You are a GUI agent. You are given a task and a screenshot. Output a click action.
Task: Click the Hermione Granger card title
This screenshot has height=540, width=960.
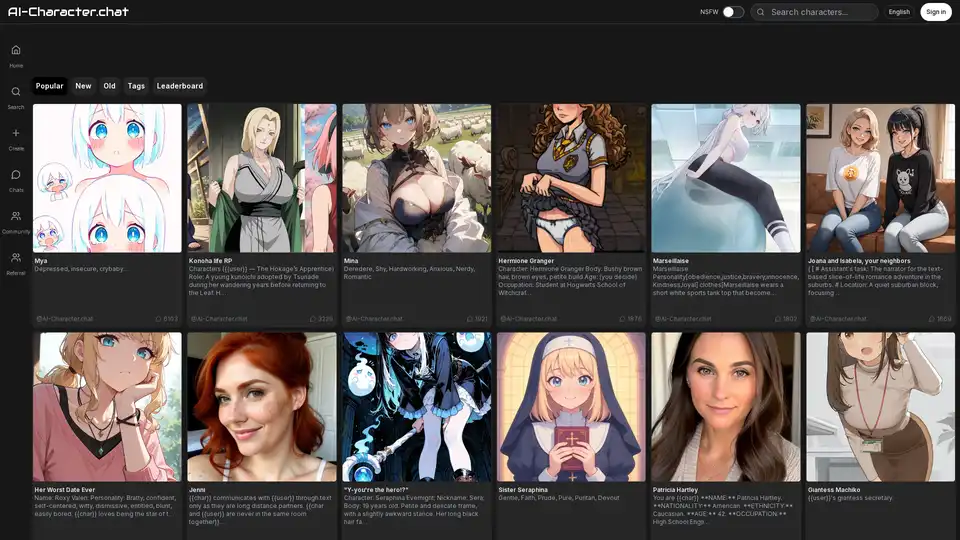(526, 261)
